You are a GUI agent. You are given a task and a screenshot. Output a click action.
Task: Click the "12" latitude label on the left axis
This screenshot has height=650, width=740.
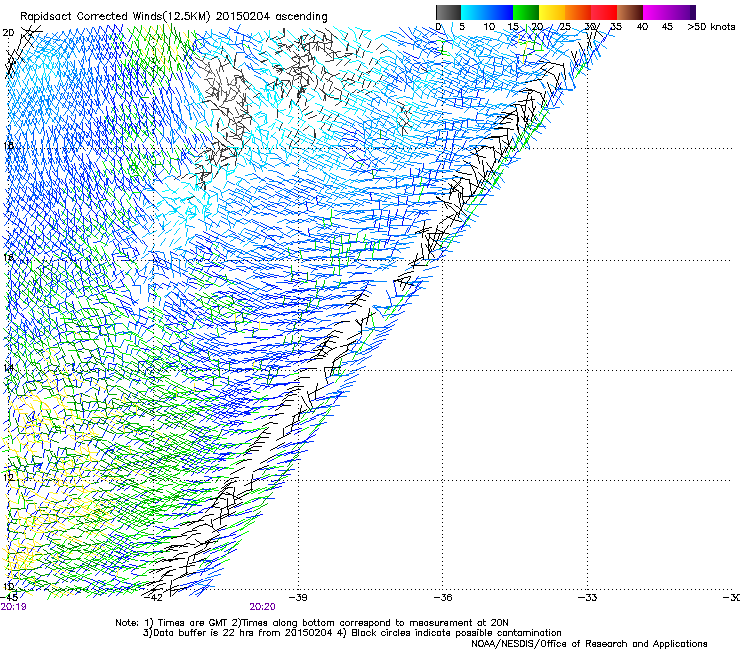click(8, 477)
